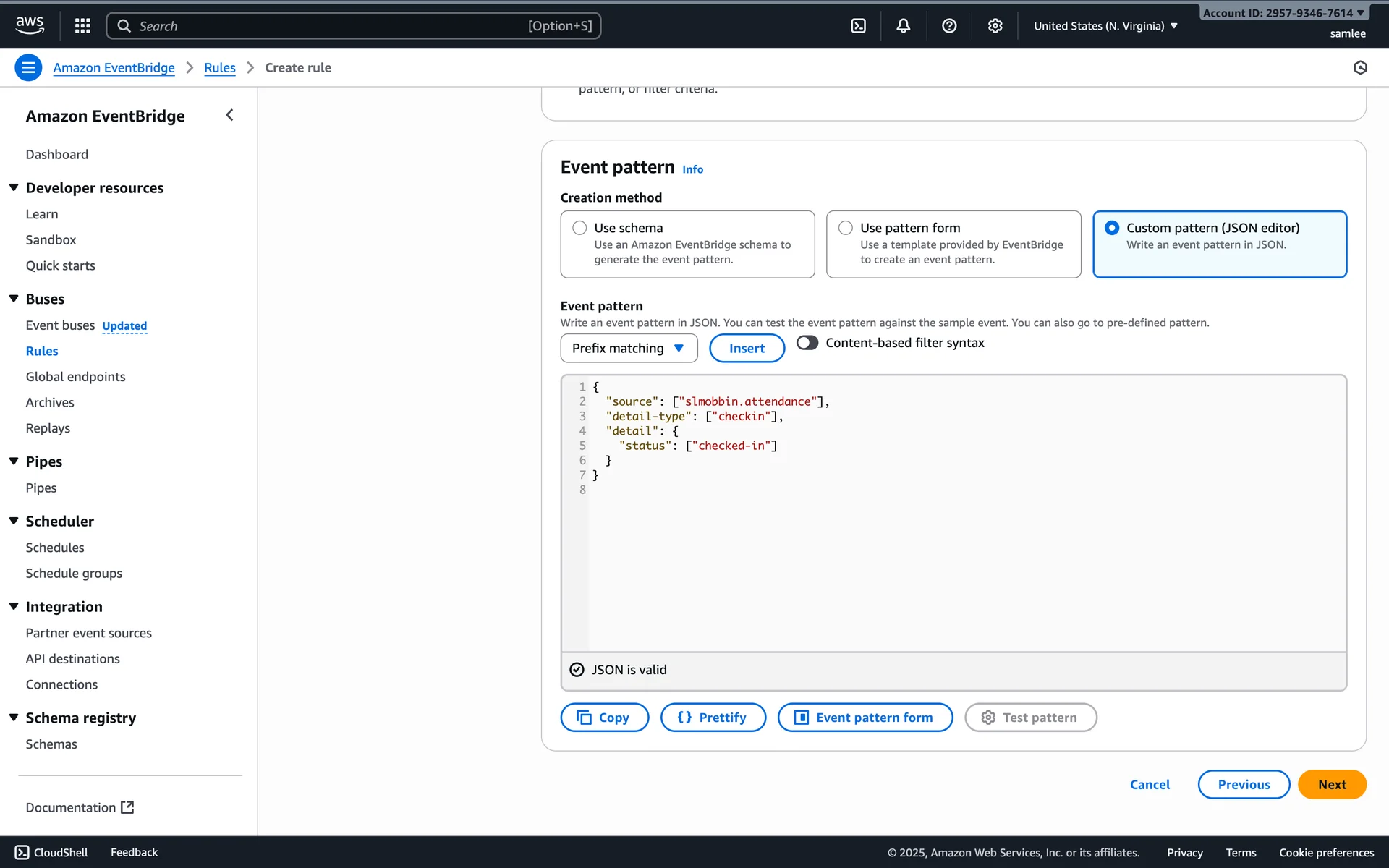1389x868 pixels.
Task: Open AWS services grid menu
Action: click(82, 26)
